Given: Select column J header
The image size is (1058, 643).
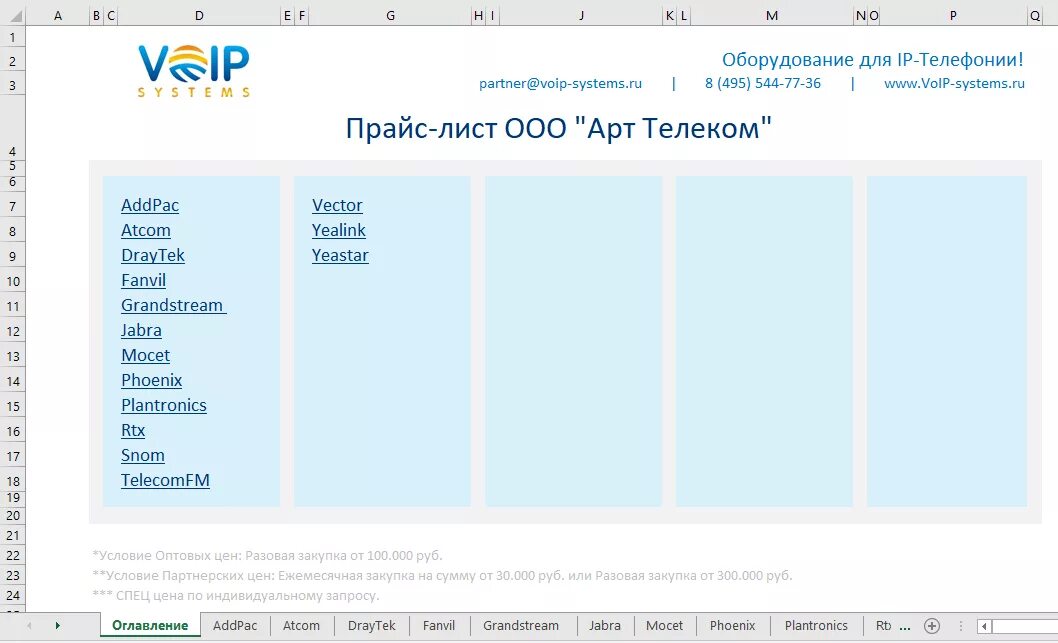Looking at the screenshot, I should pos(581,16).
